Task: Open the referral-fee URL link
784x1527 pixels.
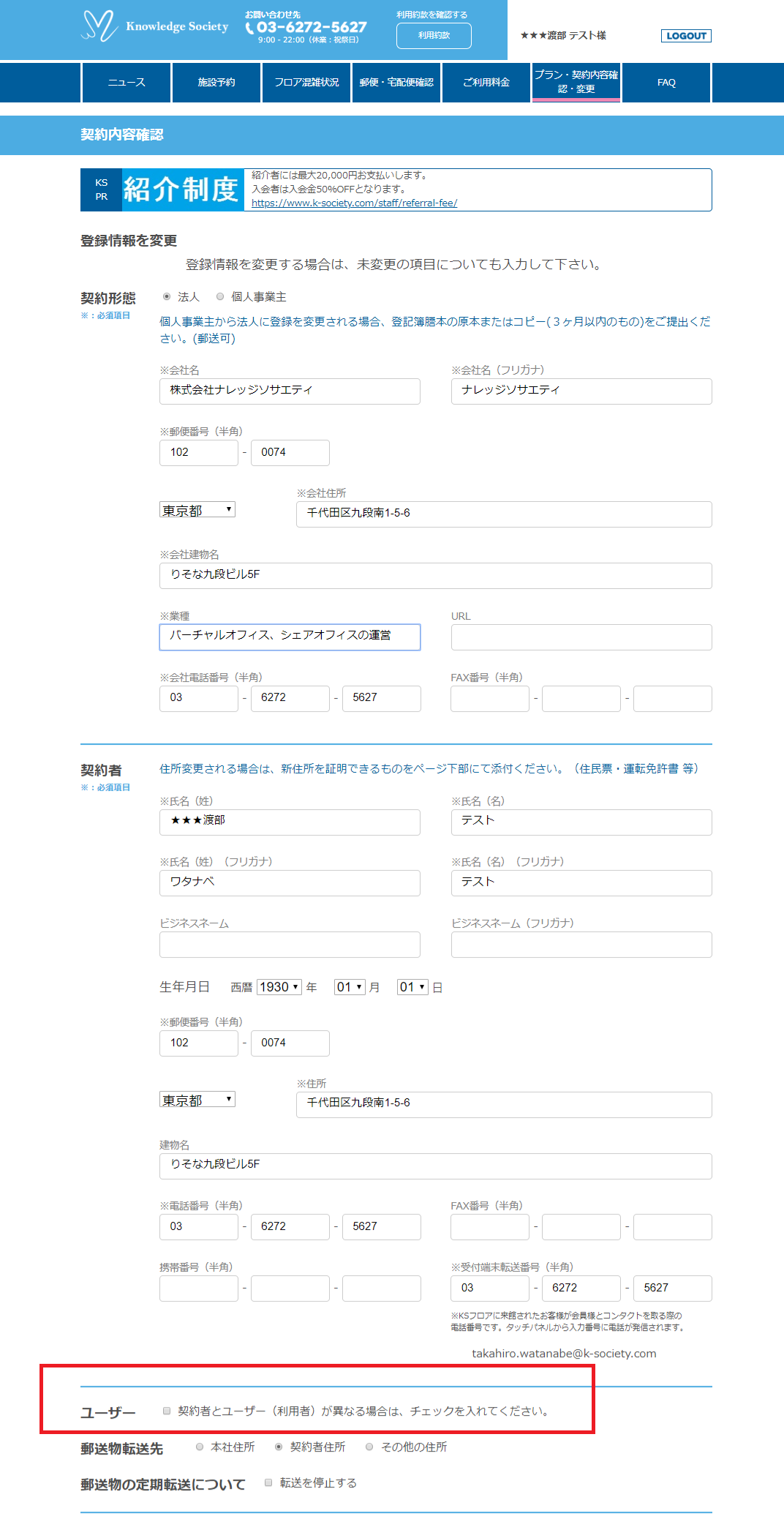Action: pos(354,203)
